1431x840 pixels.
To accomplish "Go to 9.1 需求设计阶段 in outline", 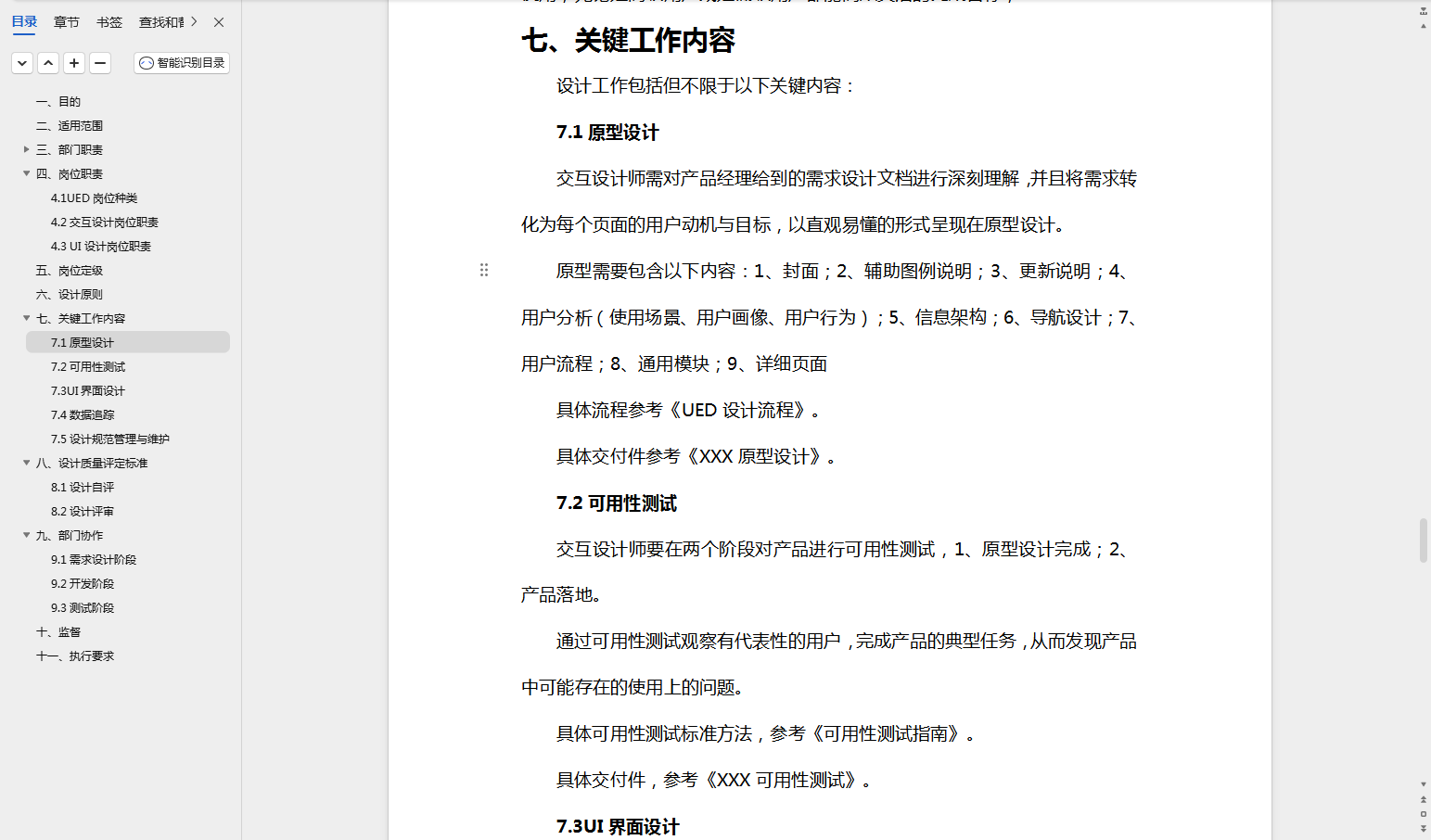I will [94, 560].
